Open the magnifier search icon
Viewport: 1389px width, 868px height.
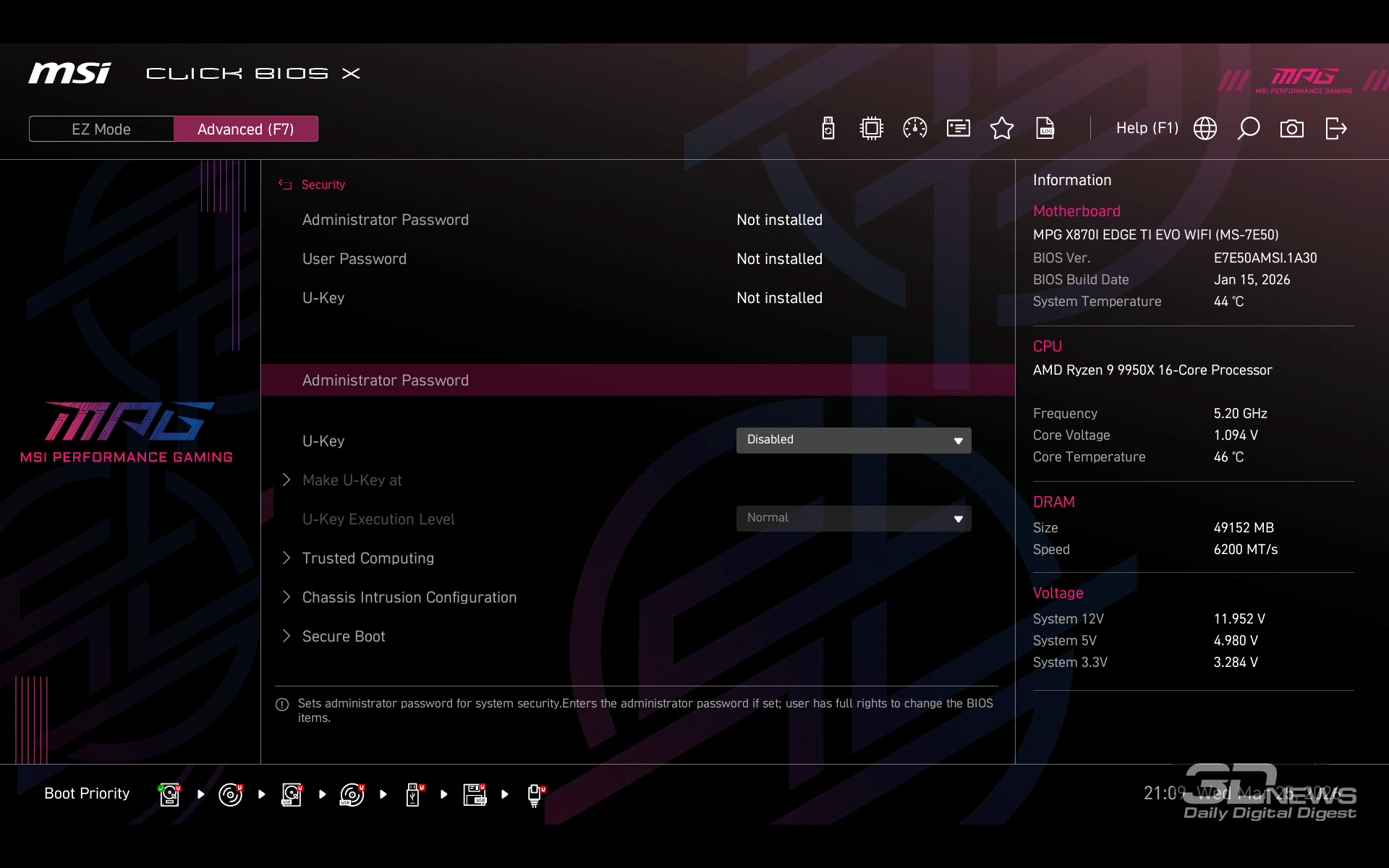tap(1249, 129)
